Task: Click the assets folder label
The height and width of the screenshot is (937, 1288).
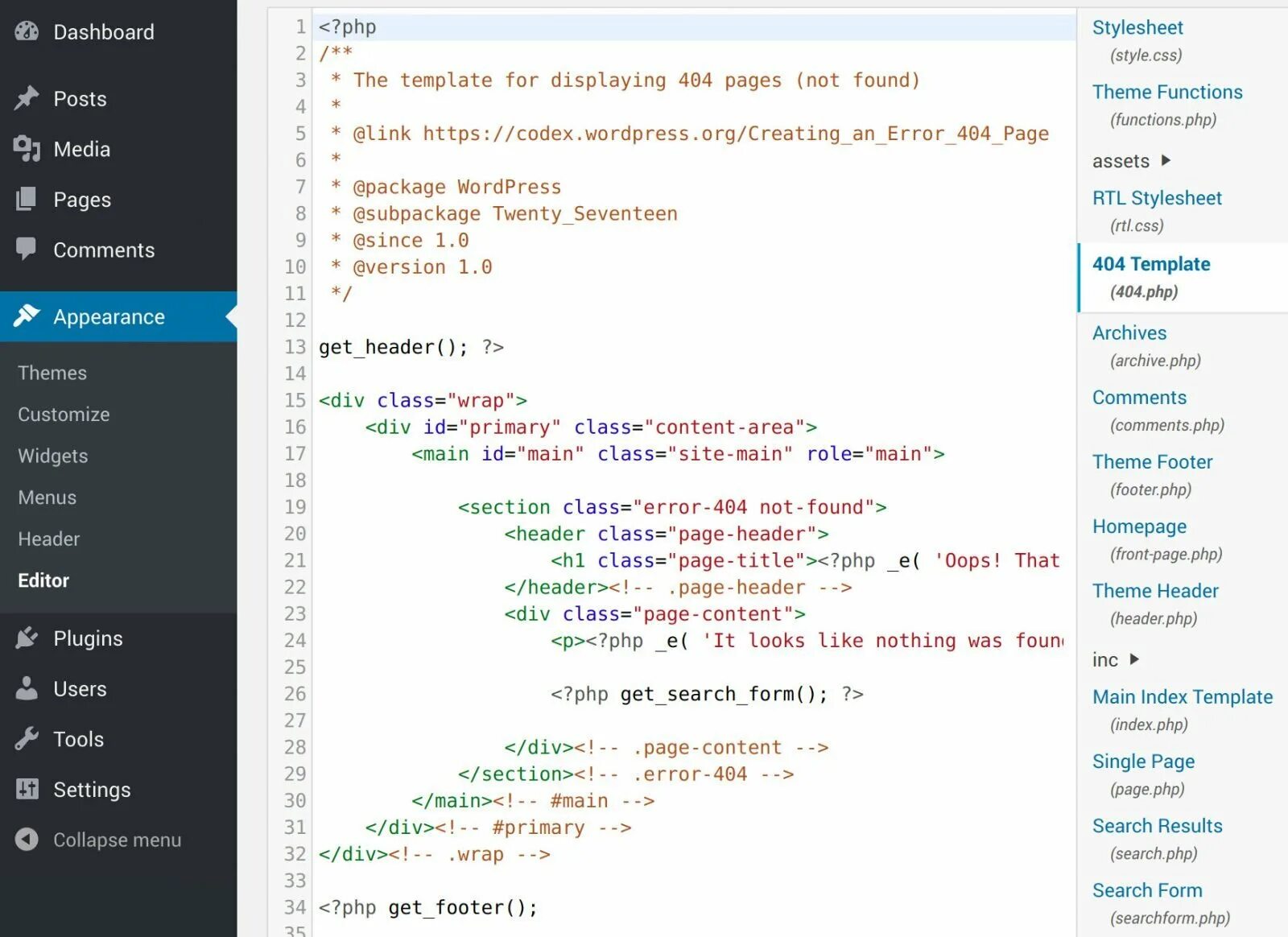Action: click(x=1121, y=160)
